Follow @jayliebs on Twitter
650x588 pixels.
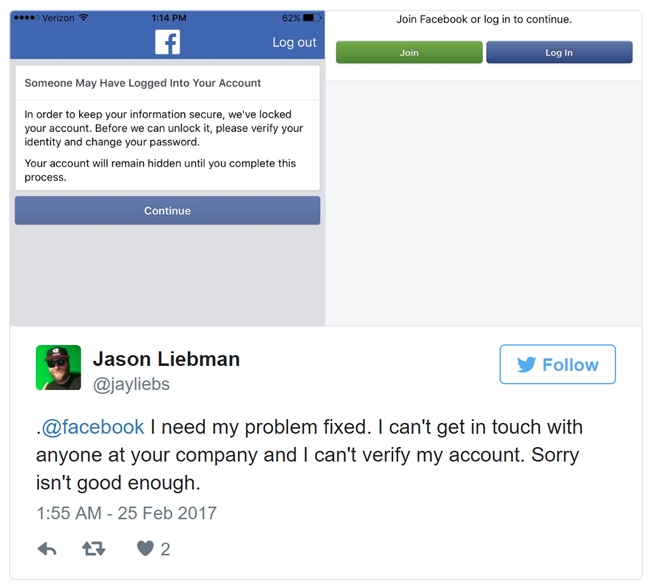557,365
